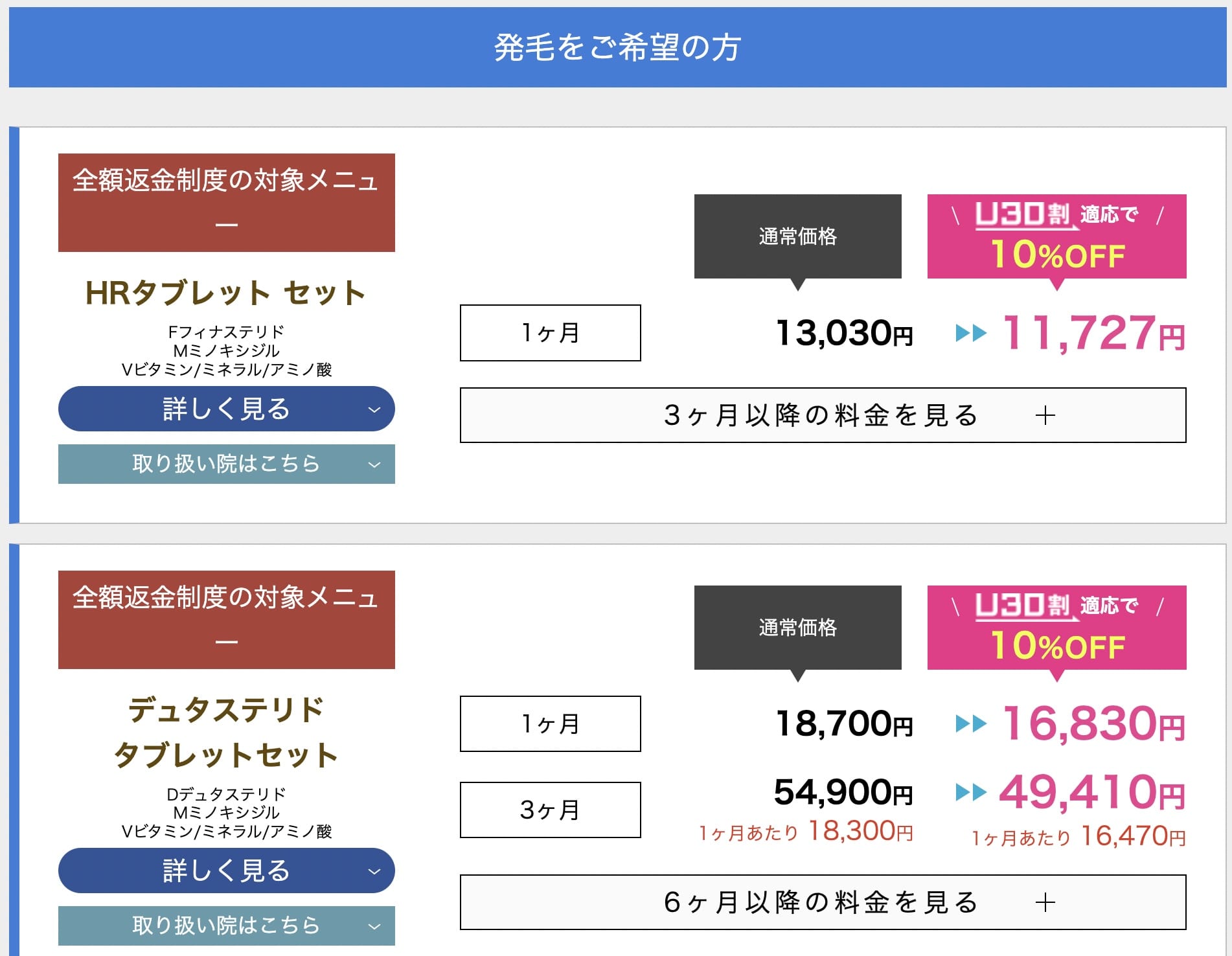Click double arrow beside 11,727円 price
The width and height of the screenshot is (1232, 956).
[970, 334]
